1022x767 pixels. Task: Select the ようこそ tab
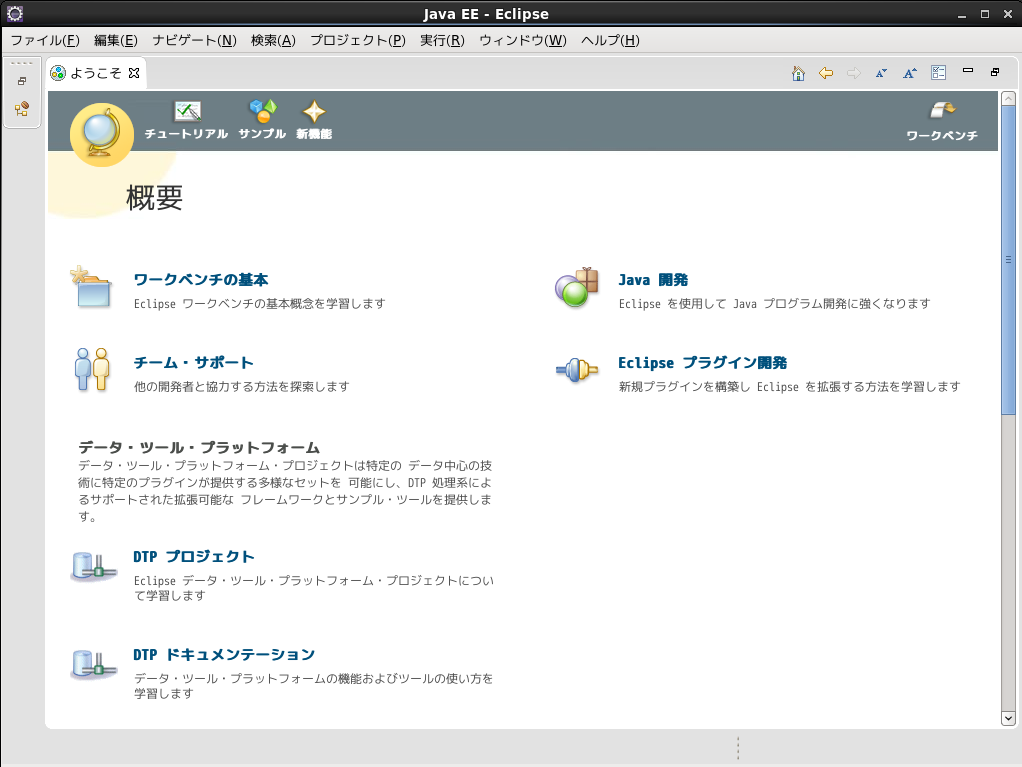pyautogui.click(x=96, y=73)
